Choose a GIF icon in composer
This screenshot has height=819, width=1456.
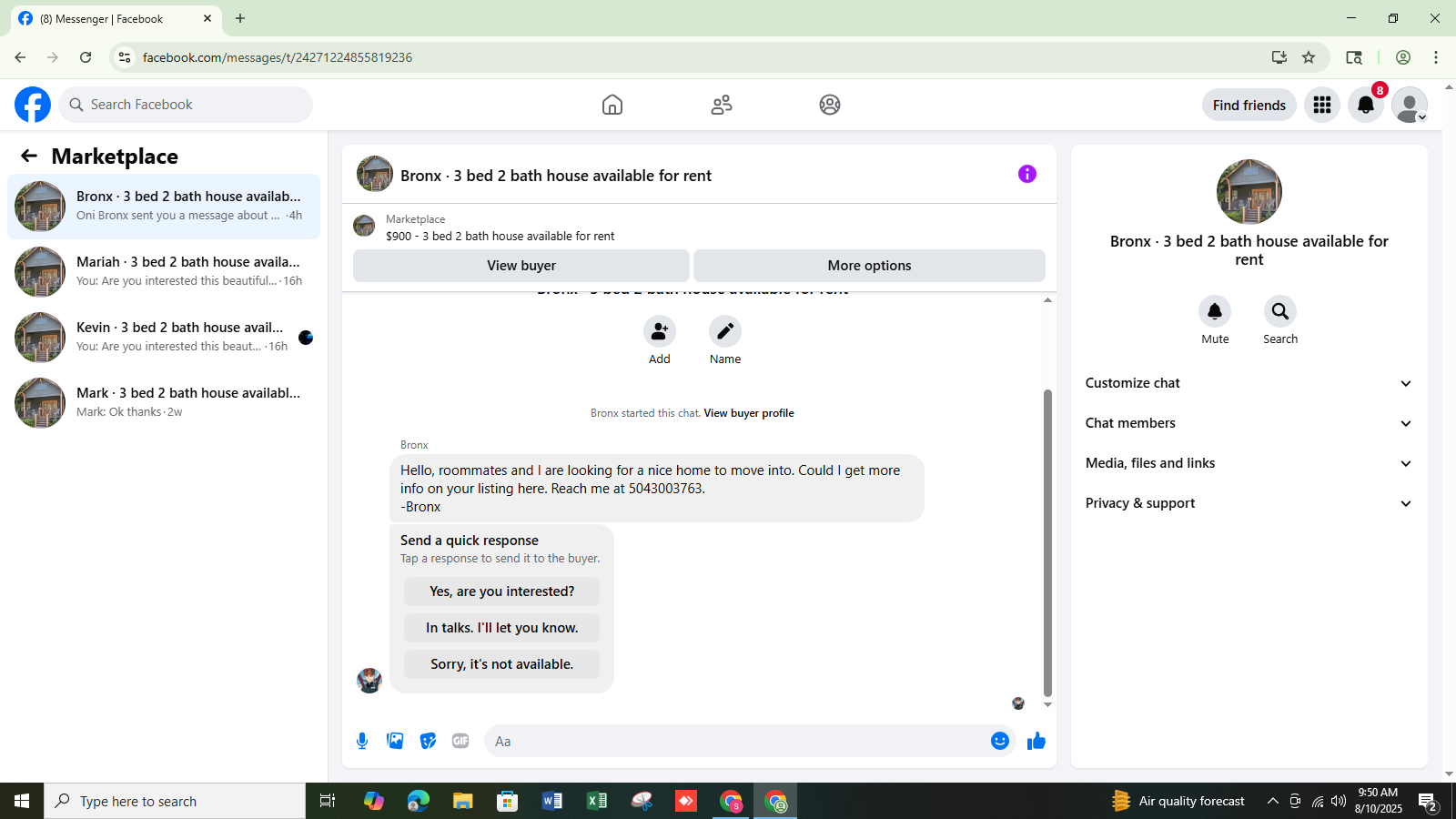(x=460, y=741)
